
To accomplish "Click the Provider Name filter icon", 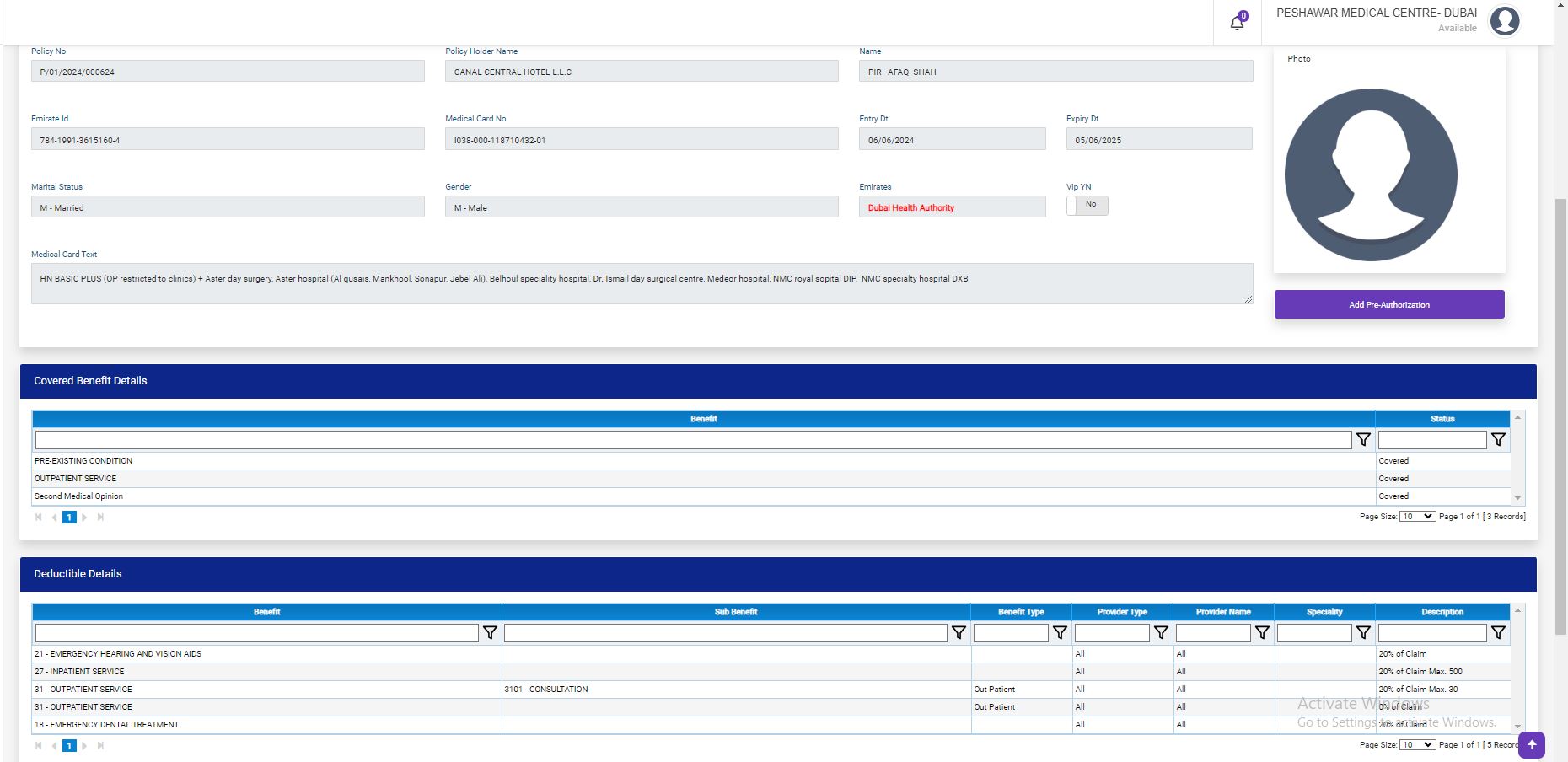I will tap(1262, 633).
